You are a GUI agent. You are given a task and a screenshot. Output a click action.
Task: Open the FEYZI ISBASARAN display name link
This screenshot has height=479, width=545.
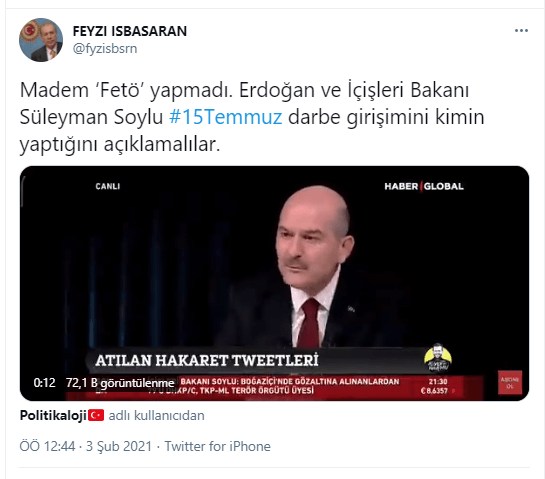point(130,31)
